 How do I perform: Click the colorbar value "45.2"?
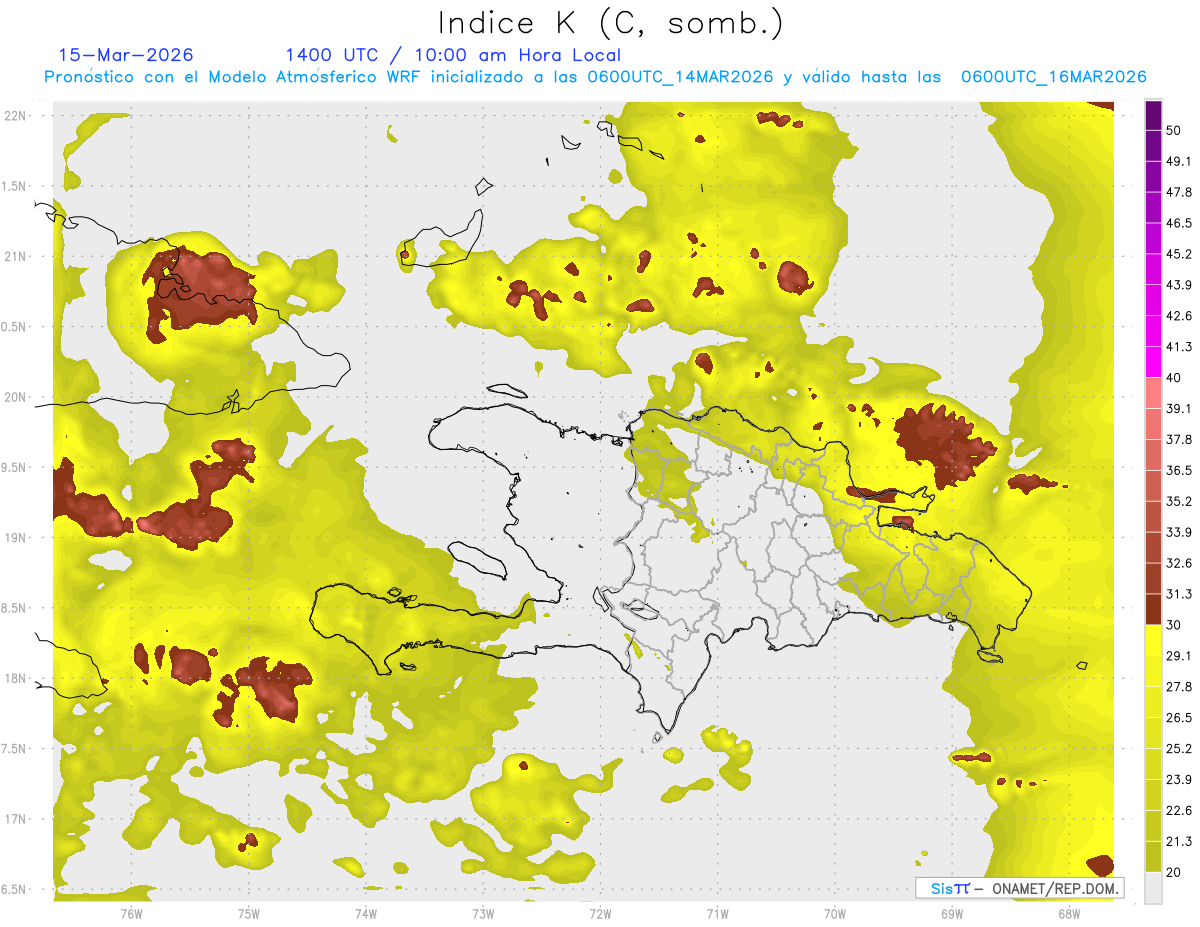pyautogui.click(x=1179, y=254)
